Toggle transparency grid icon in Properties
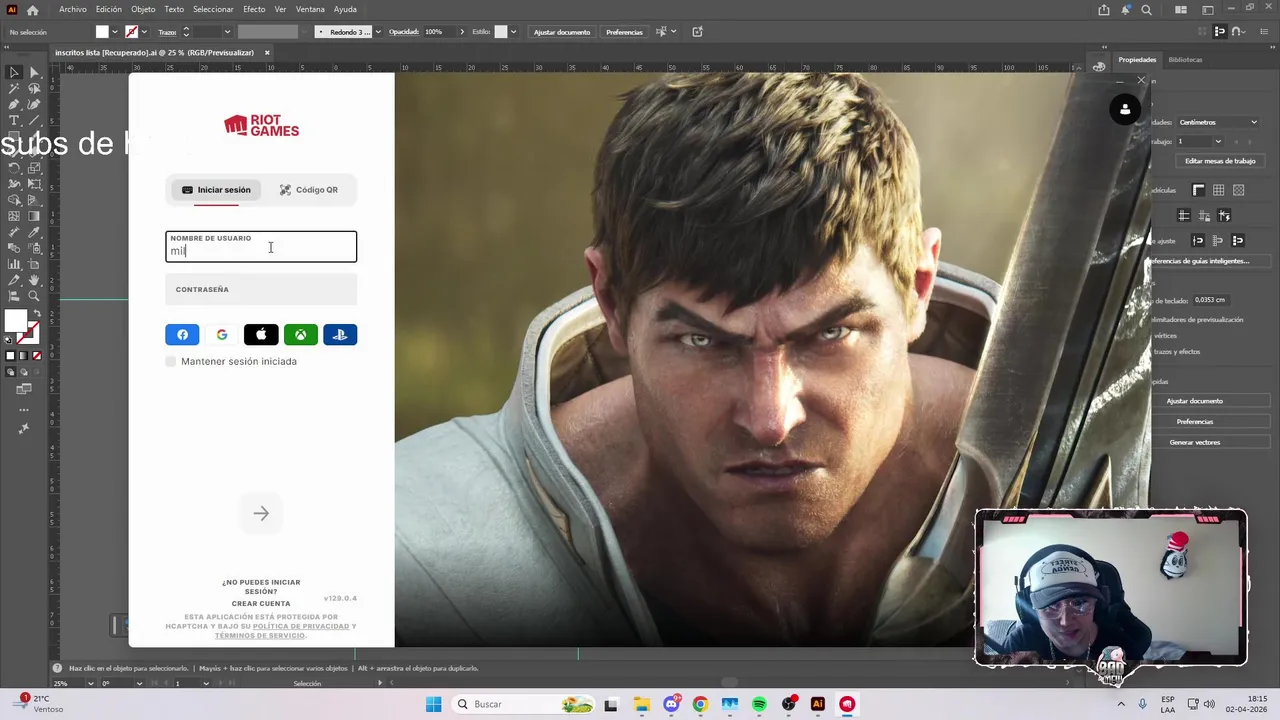 [1238, 190]
